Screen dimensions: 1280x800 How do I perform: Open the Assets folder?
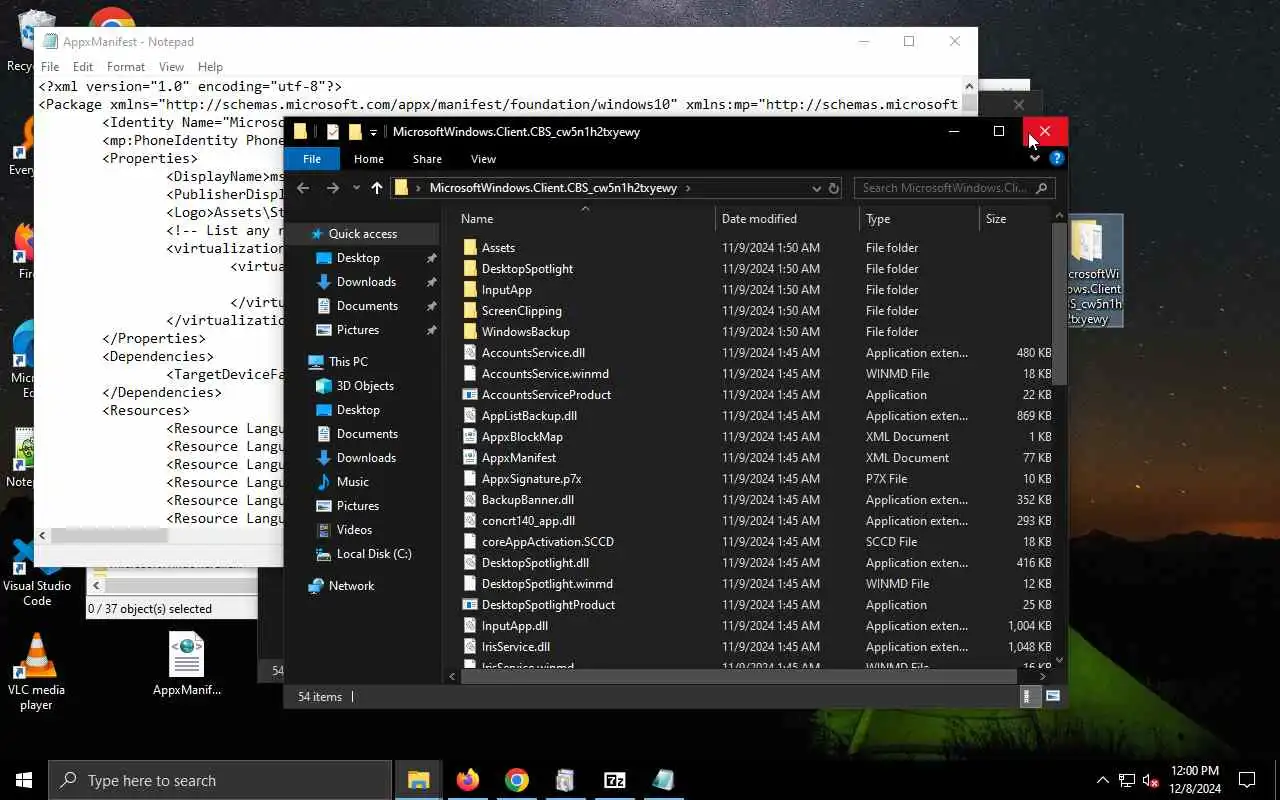click(498, 248)
